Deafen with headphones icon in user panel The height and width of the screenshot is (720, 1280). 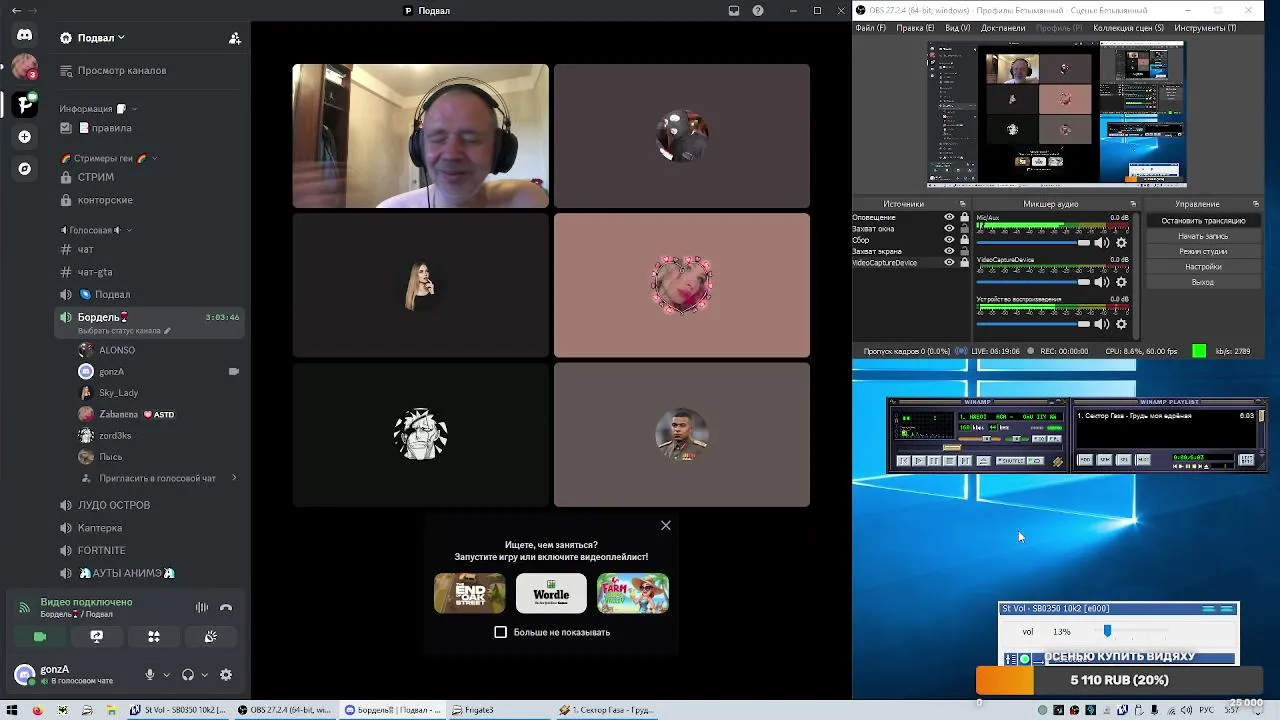tap(188, 675)
